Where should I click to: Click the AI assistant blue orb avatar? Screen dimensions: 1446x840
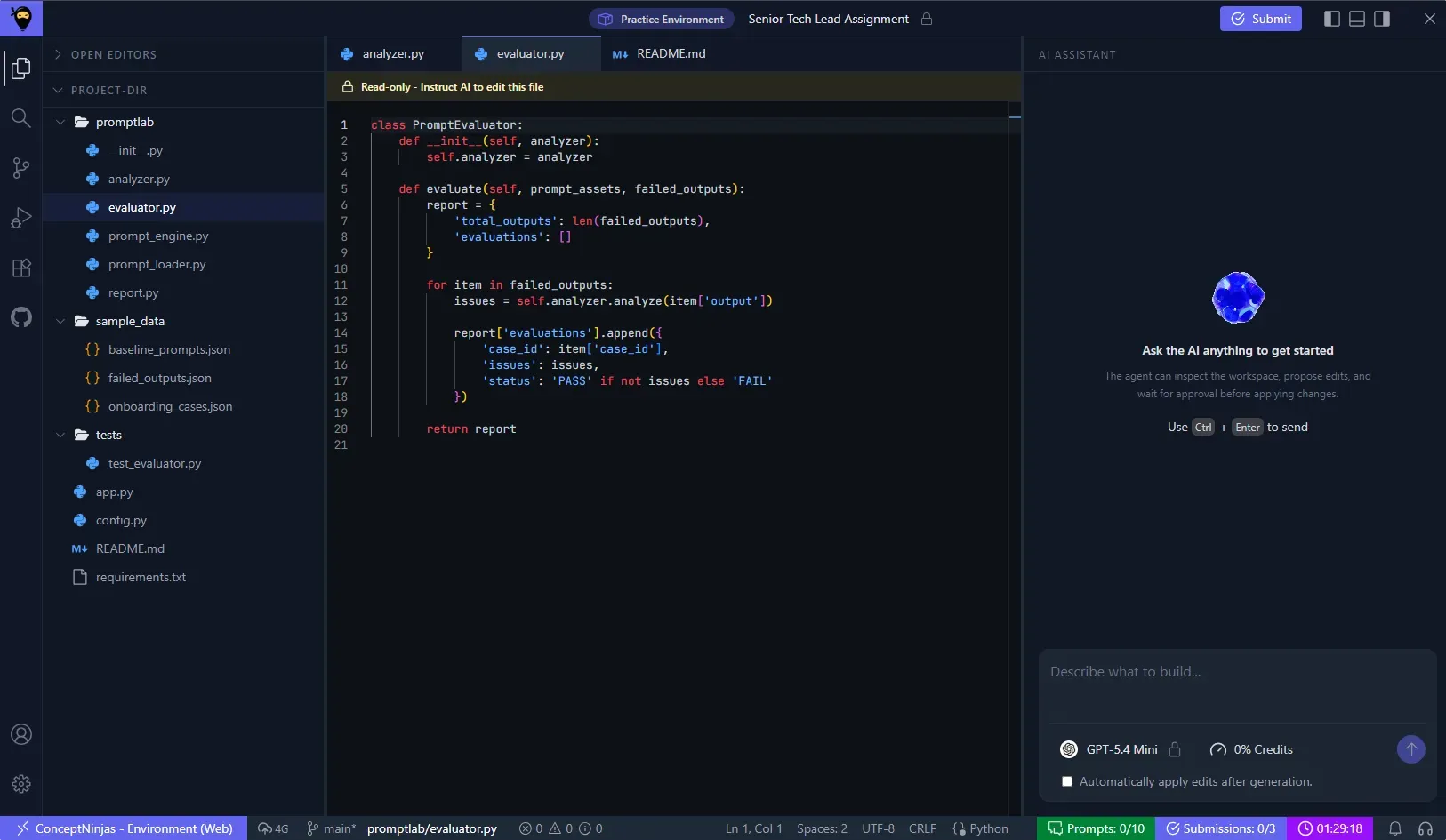click(x=1238, y=298)
